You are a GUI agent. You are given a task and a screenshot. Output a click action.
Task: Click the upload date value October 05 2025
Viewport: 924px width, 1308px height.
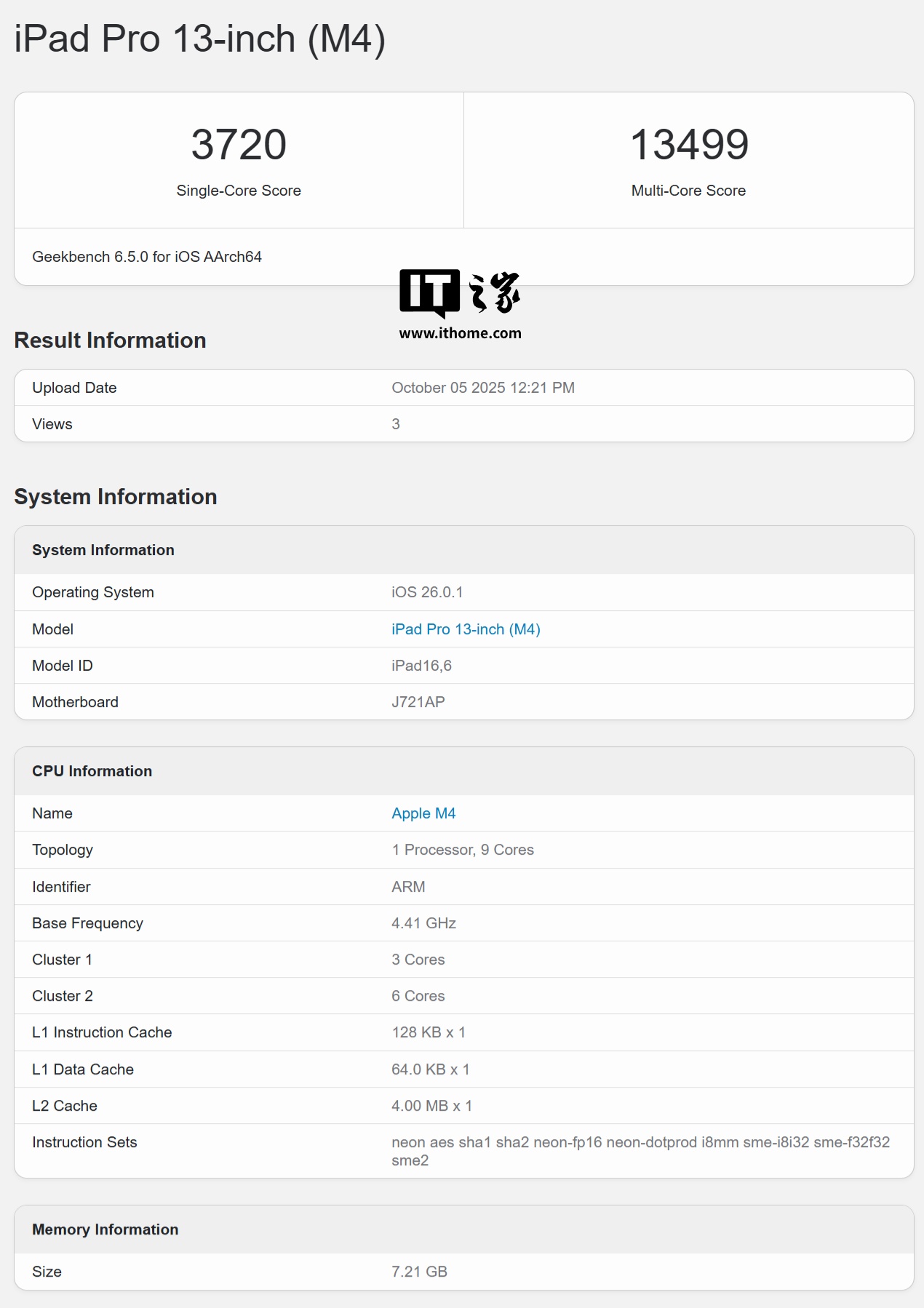pyautogui.click(x=483, y=388)
